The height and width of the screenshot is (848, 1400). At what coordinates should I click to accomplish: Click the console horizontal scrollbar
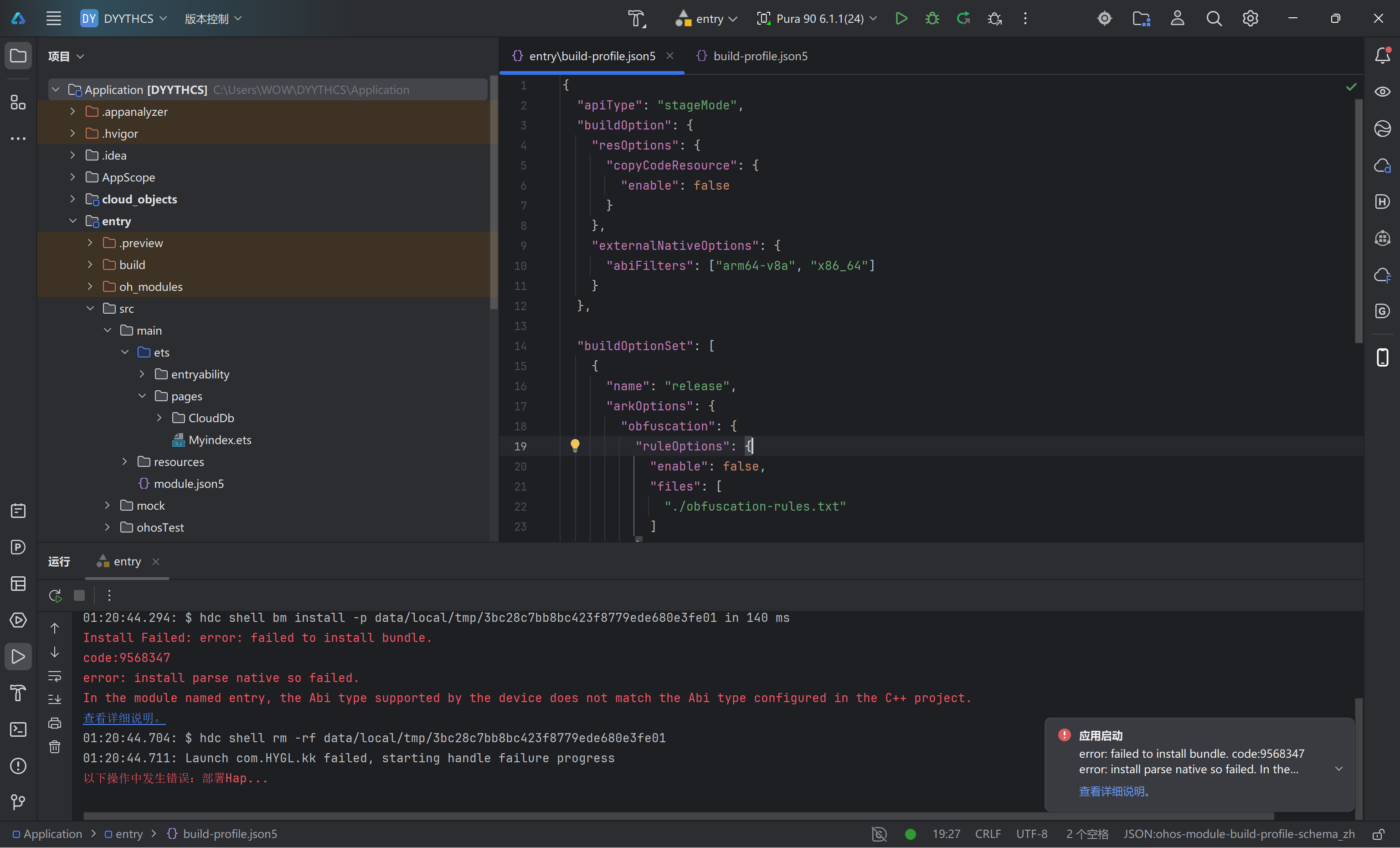(x=679, y=816)
